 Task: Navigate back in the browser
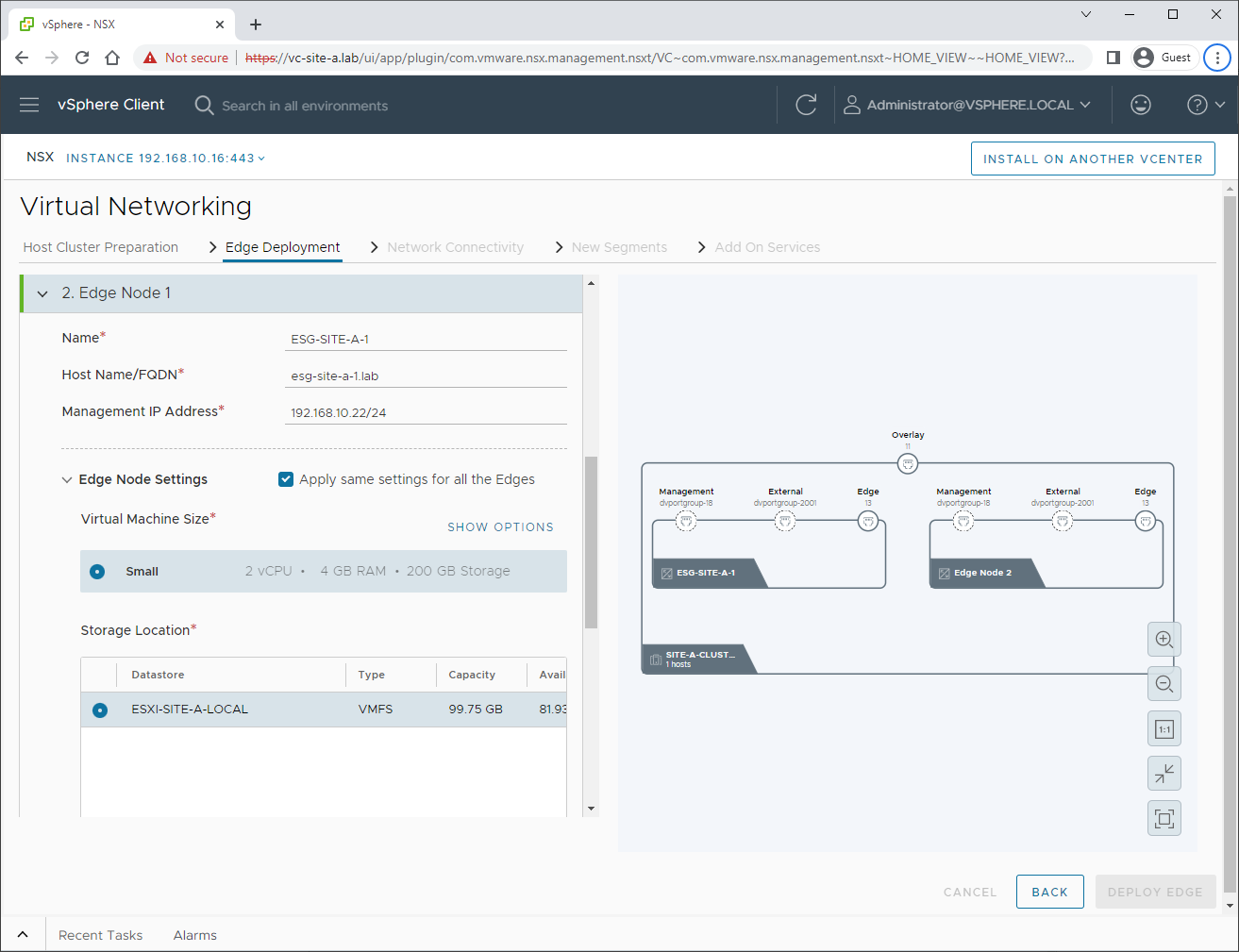(22, 58)
